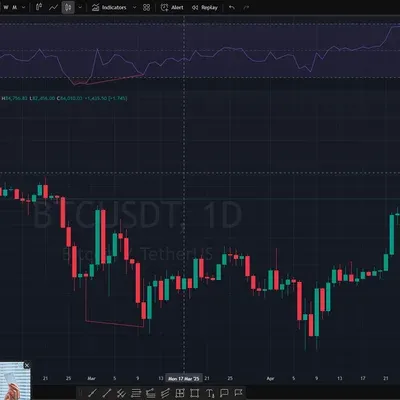400x400 pixels.
Task: Select the W weekly interval
Action: point(6,7)
